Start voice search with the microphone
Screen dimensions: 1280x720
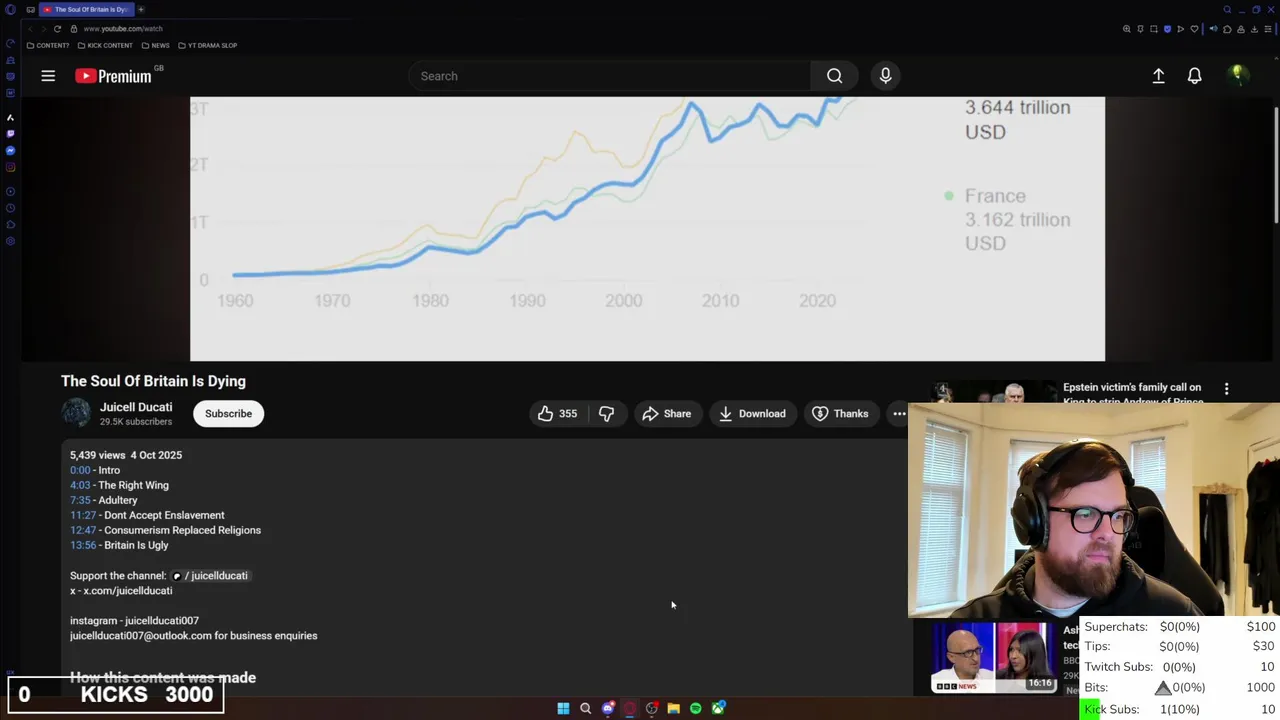(885, 76)
